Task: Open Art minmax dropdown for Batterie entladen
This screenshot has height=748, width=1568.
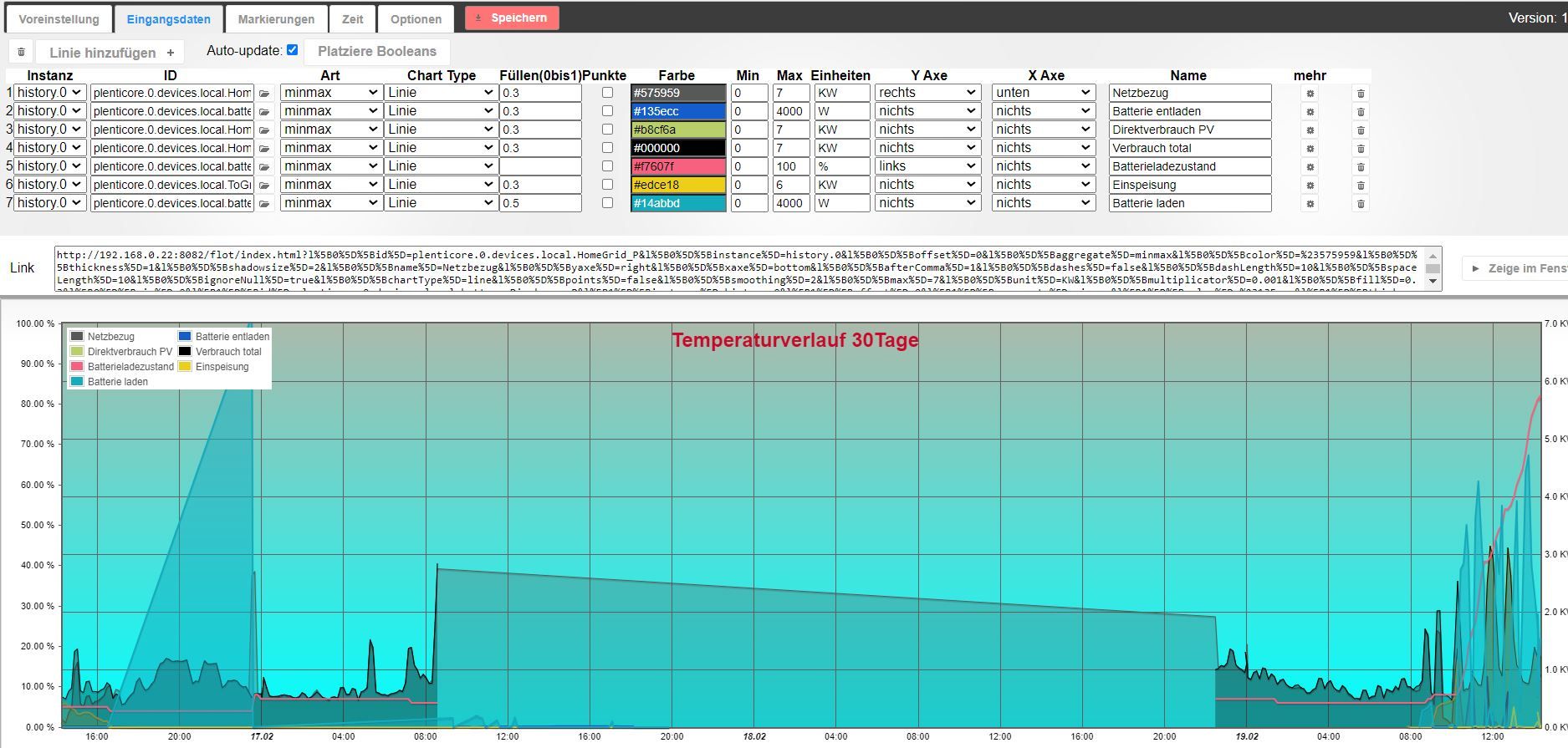Action: tap(331, 111)
